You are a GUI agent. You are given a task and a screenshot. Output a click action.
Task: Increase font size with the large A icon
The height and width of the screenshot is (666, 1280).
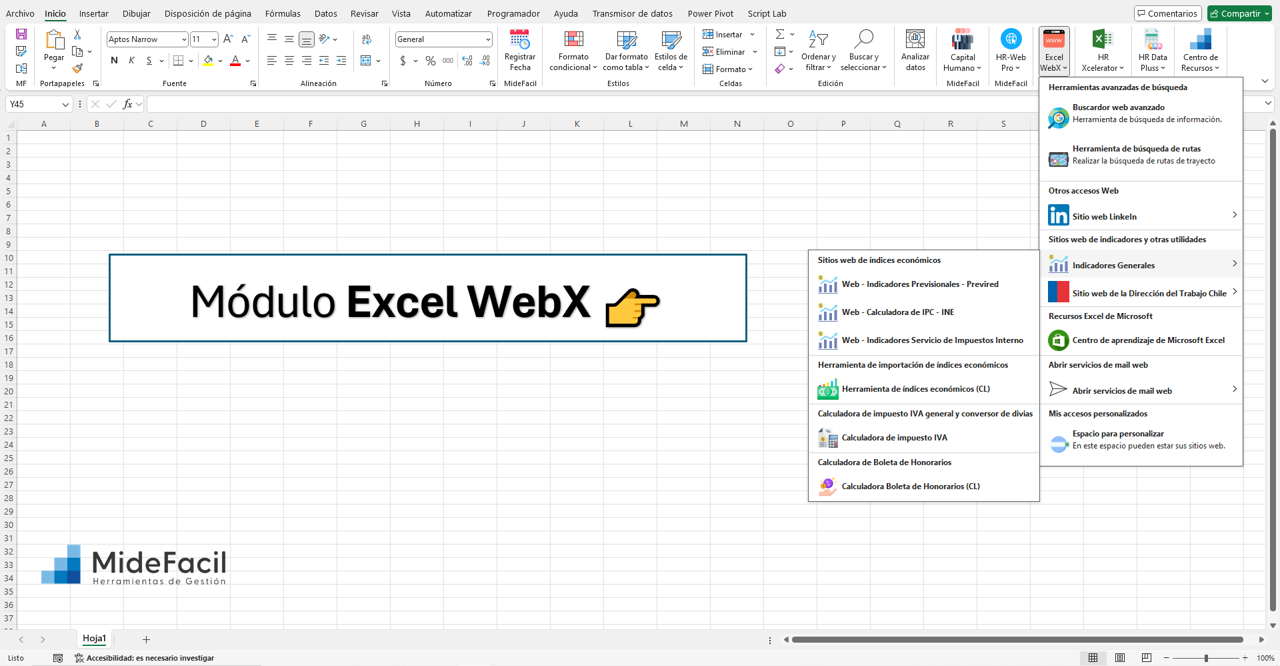pyautogui.click(x=228, y=39)
